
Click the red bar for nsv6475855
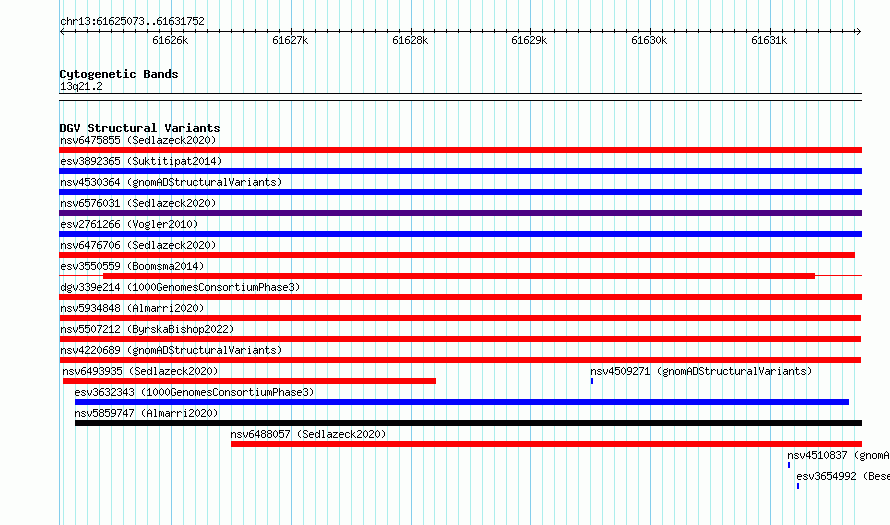click(x=460, y=150)
